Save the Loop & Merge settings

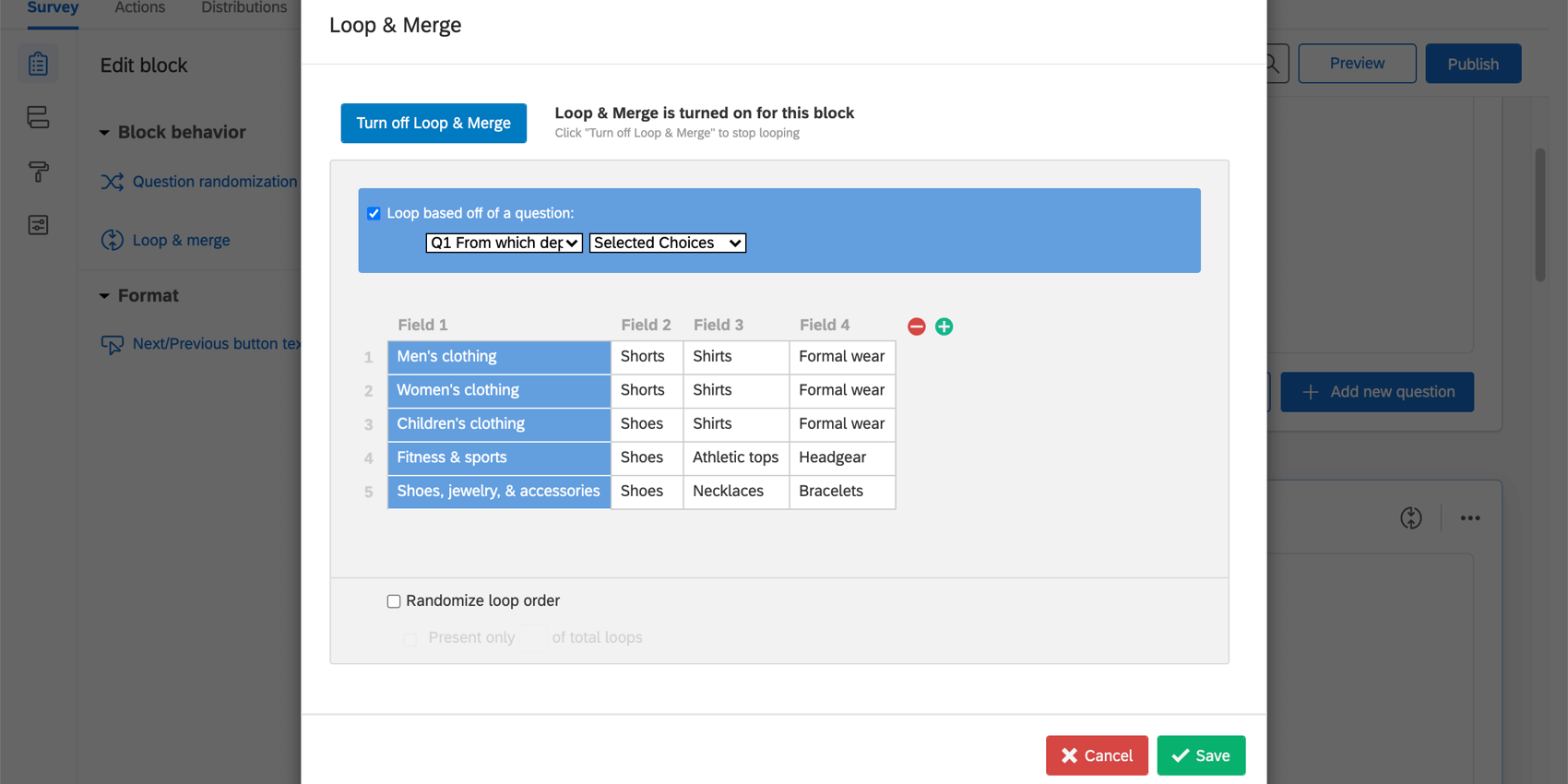click(1201, 755)
